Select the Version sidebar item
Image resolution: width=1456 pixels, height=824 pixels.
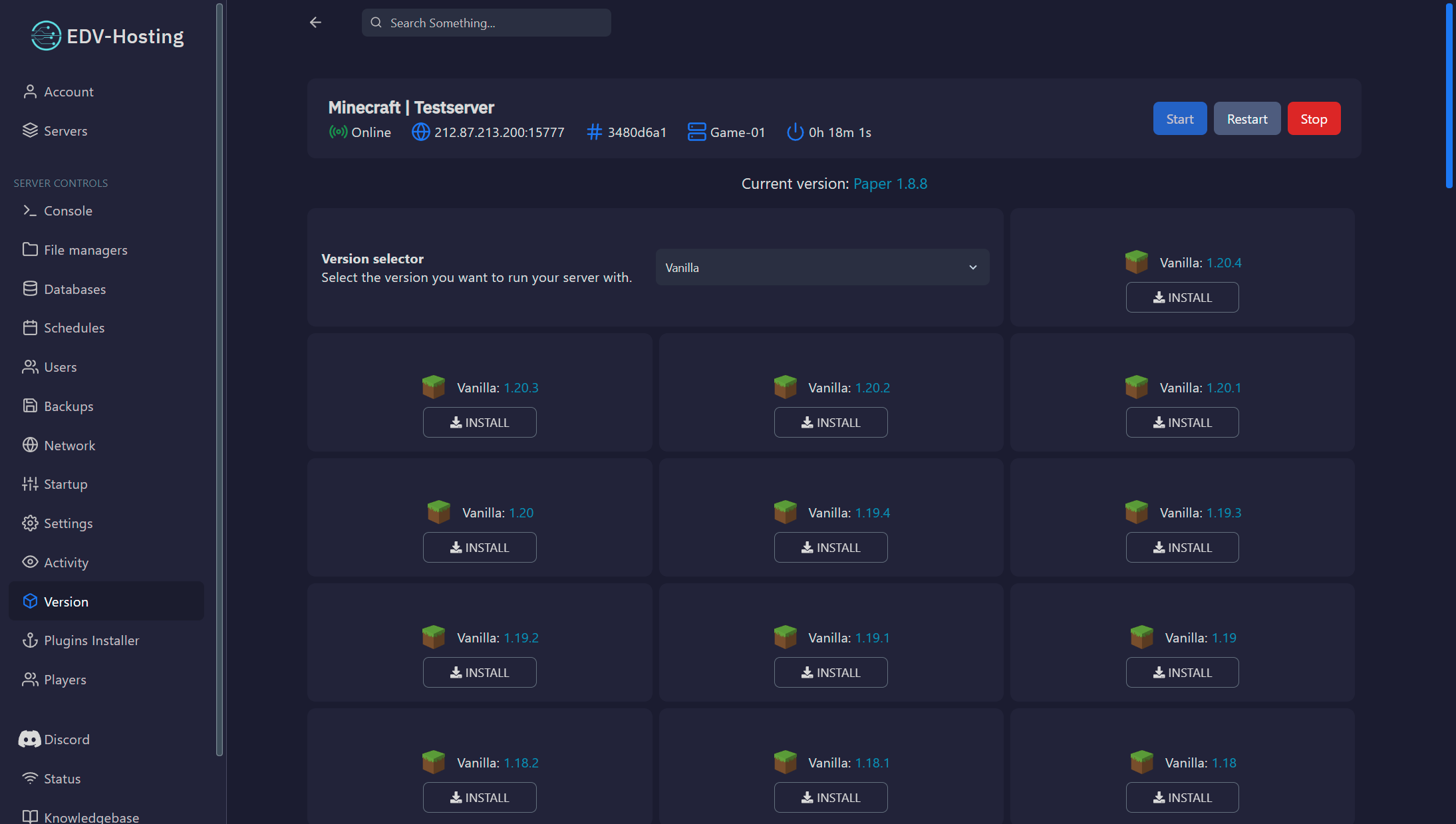(106, 601)
